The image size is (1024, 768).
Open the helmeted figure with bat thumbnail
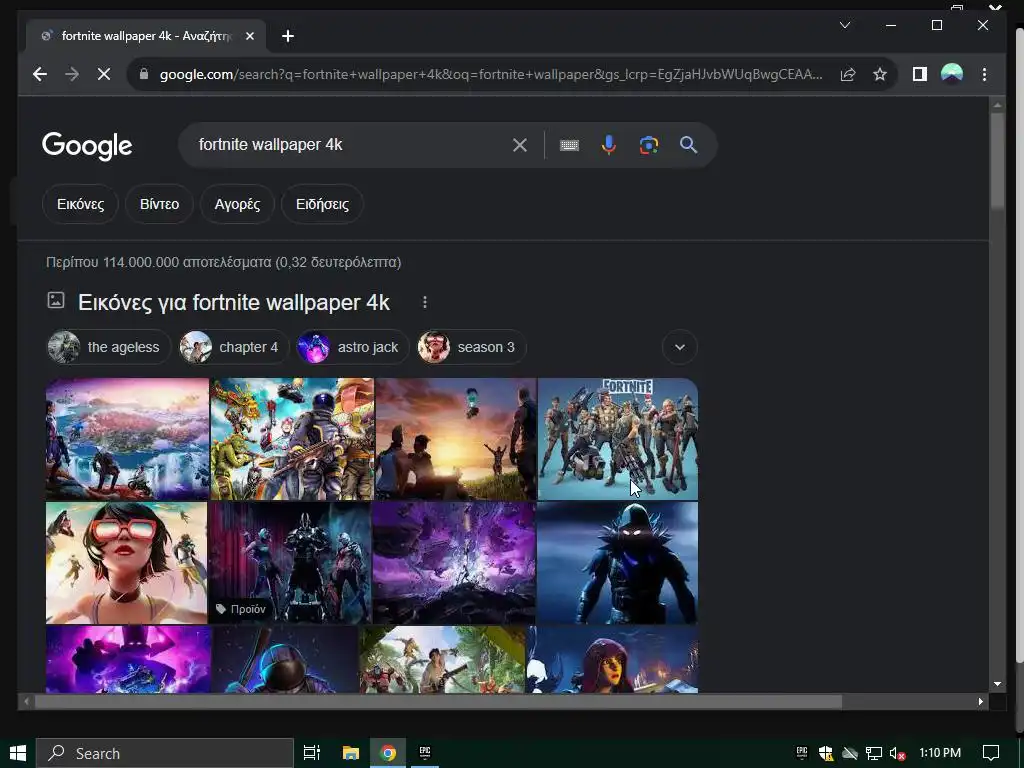click(285, 660)
